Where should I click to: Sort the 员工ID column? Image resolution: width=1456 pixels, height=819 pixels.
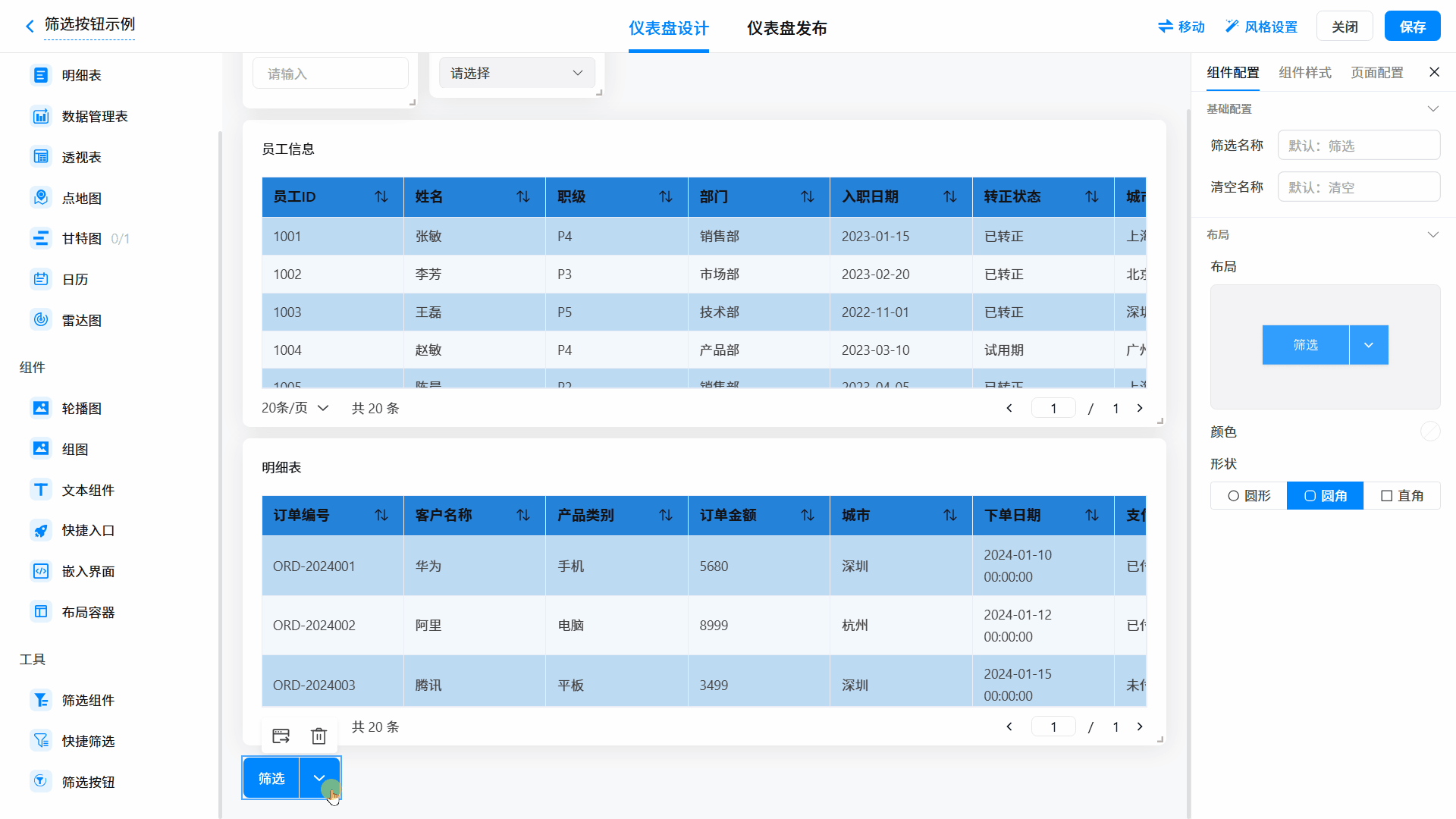[381, 197]
